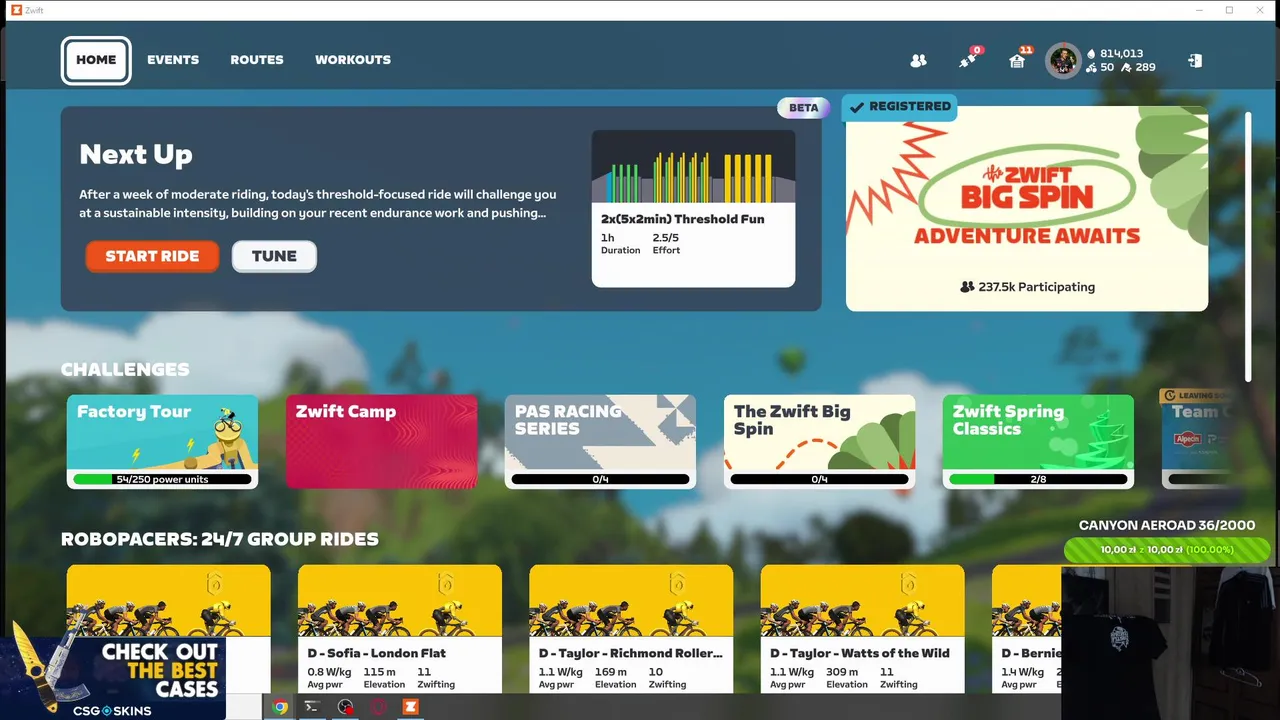Image resolution: width=1280 pixels, height=720 pixels.
Task: Click the Challenges section heading
Action: [125, 369]
